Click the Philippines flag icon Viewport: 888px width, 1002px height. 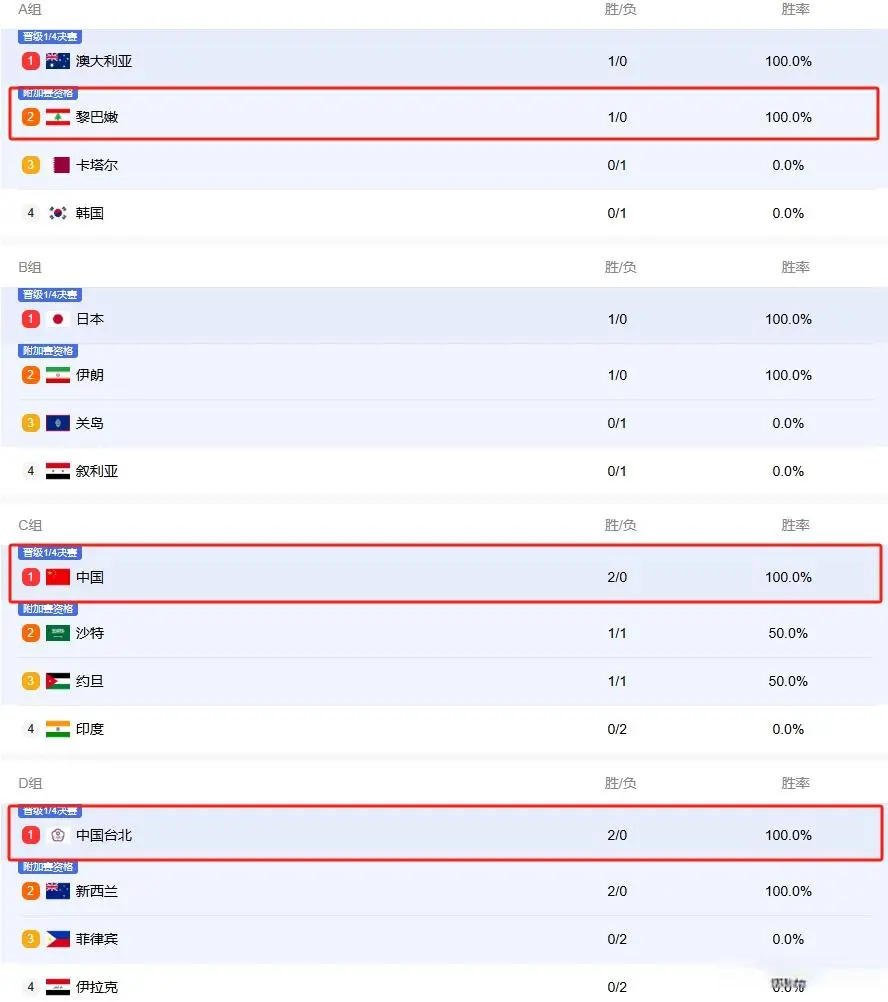pyautogui.click(x=58, y=939)
